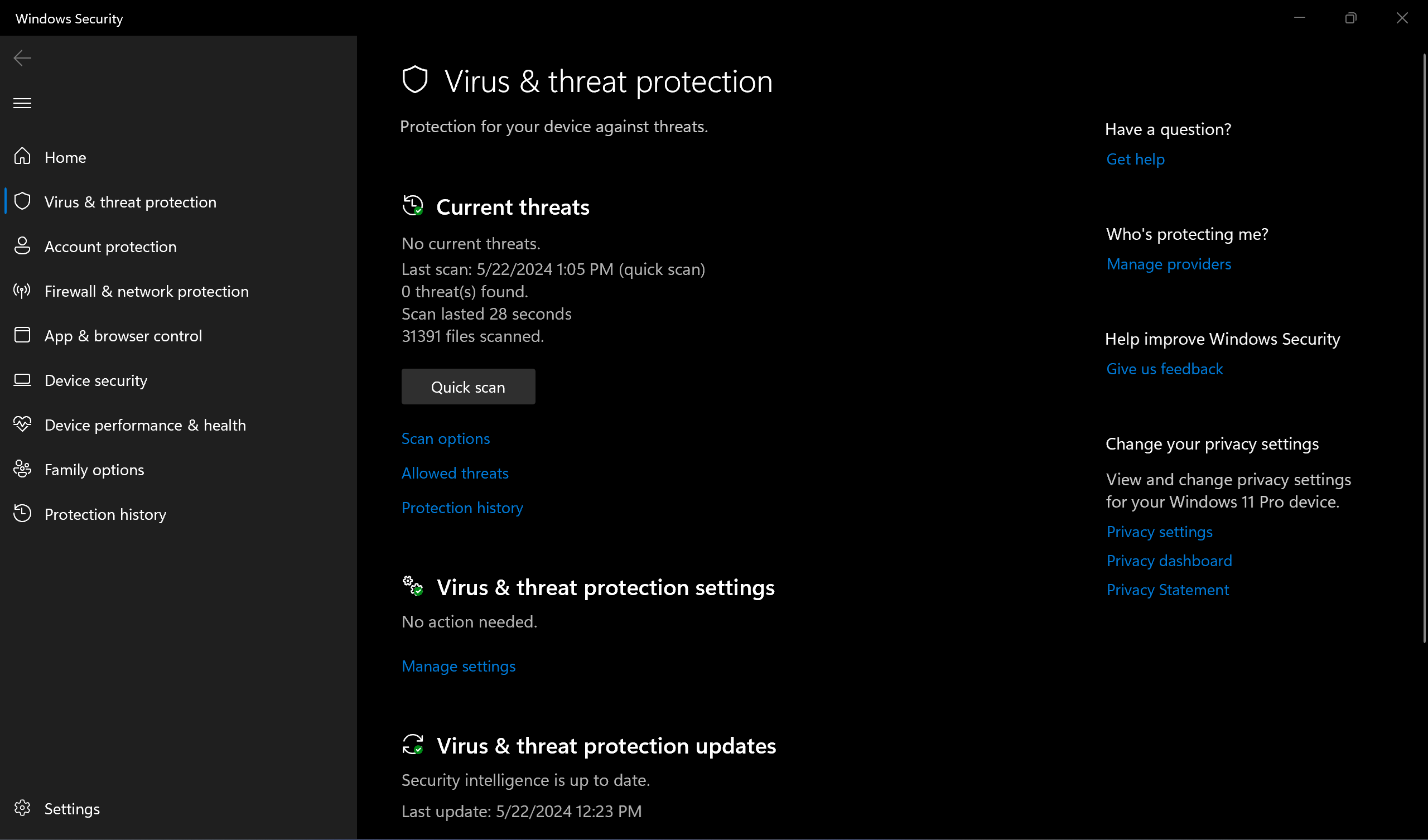
Task: Open Manage settings for threat protection
Action: (459, 666)
